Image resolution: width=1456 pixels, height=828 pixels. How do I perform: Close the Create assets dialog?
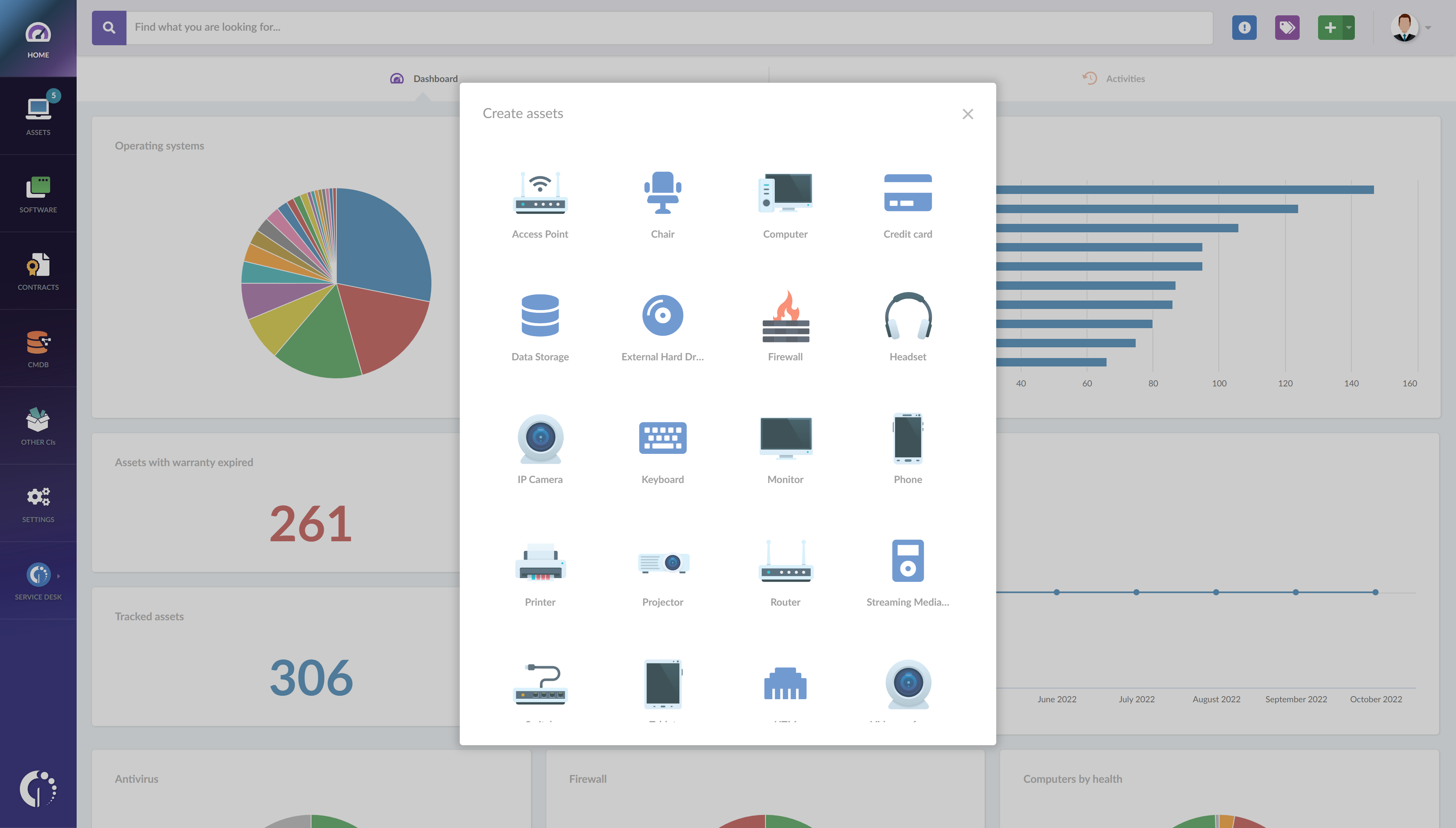(967, 114)
